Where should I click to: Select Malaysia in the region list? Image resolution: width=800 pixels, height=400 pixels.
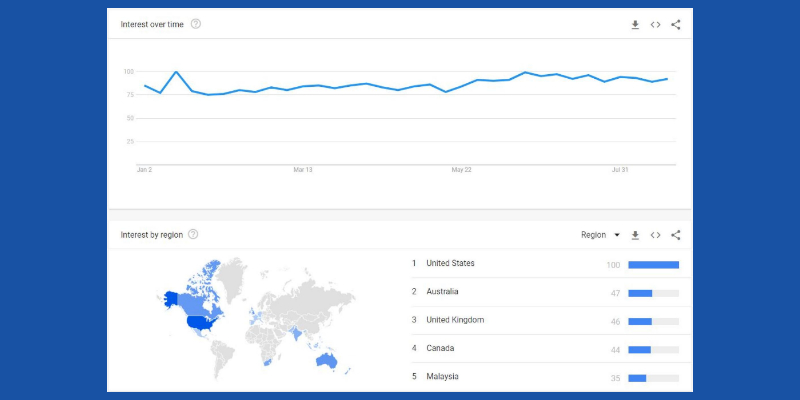coord(443,376)
